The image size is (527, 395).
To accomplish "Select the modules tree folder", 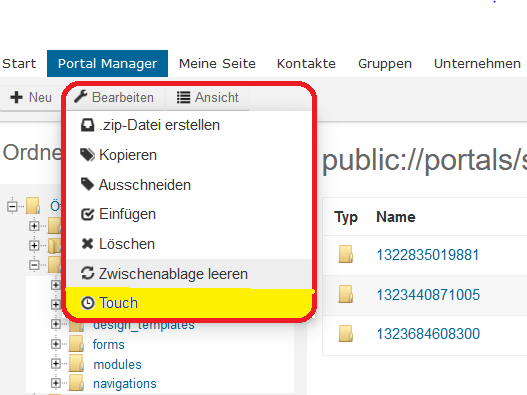I will (x=117, y=364).
